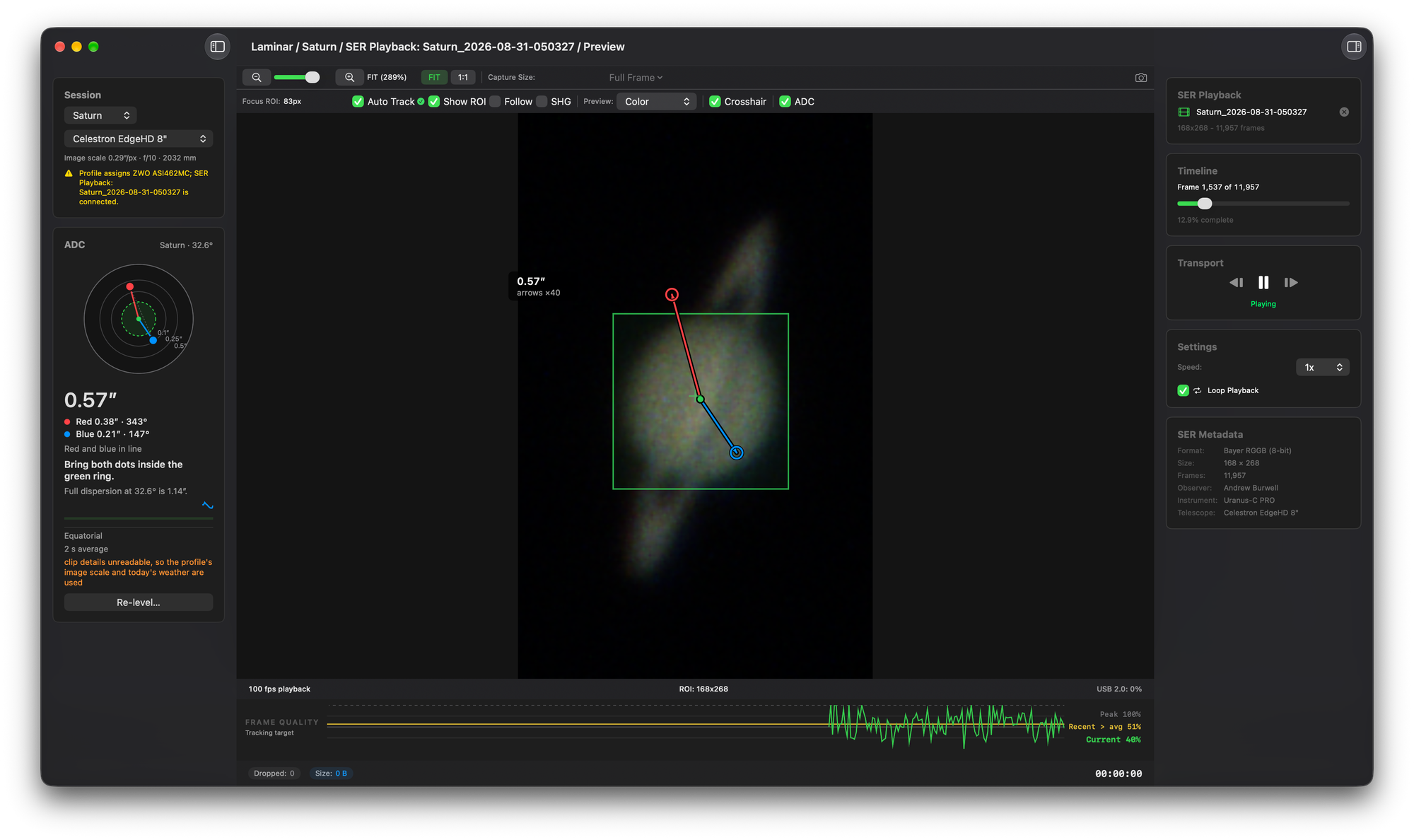
Task: Adjust the green zoom slider in toolbar
Action: [297, 77]
